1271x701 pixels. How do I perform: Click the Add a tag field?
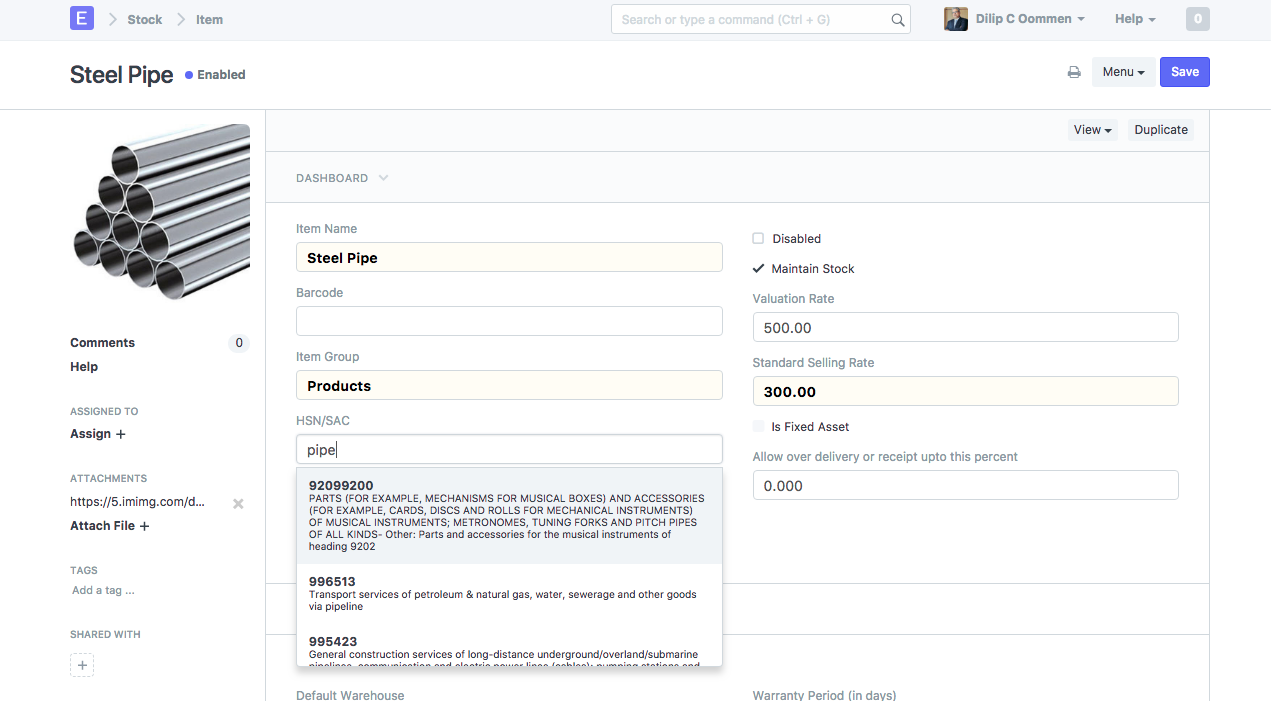click(103, 590)
